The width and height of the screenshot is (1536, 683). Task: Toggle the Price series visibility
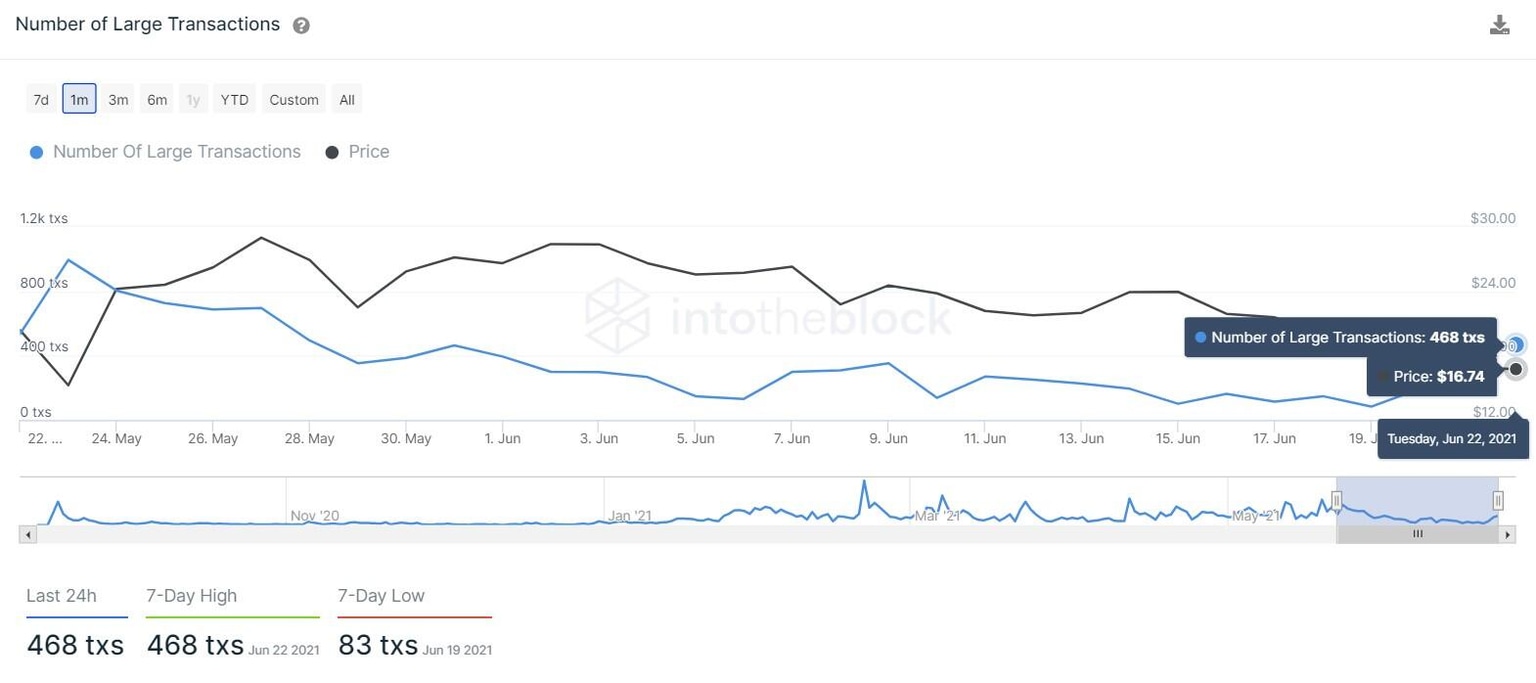[357, 151]
